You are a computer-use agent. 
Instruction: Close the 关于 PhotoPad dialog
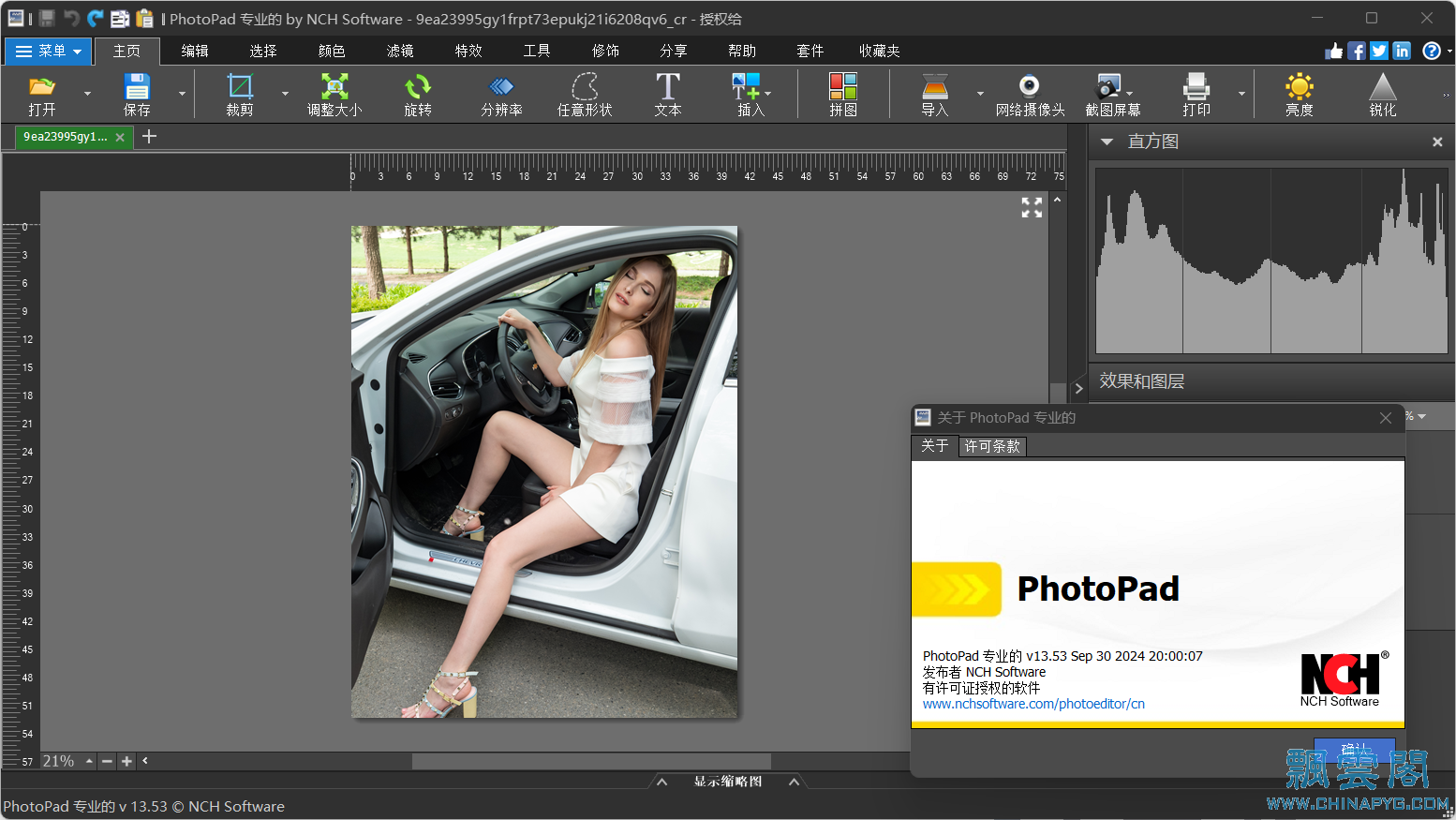tap(1386, 418)
